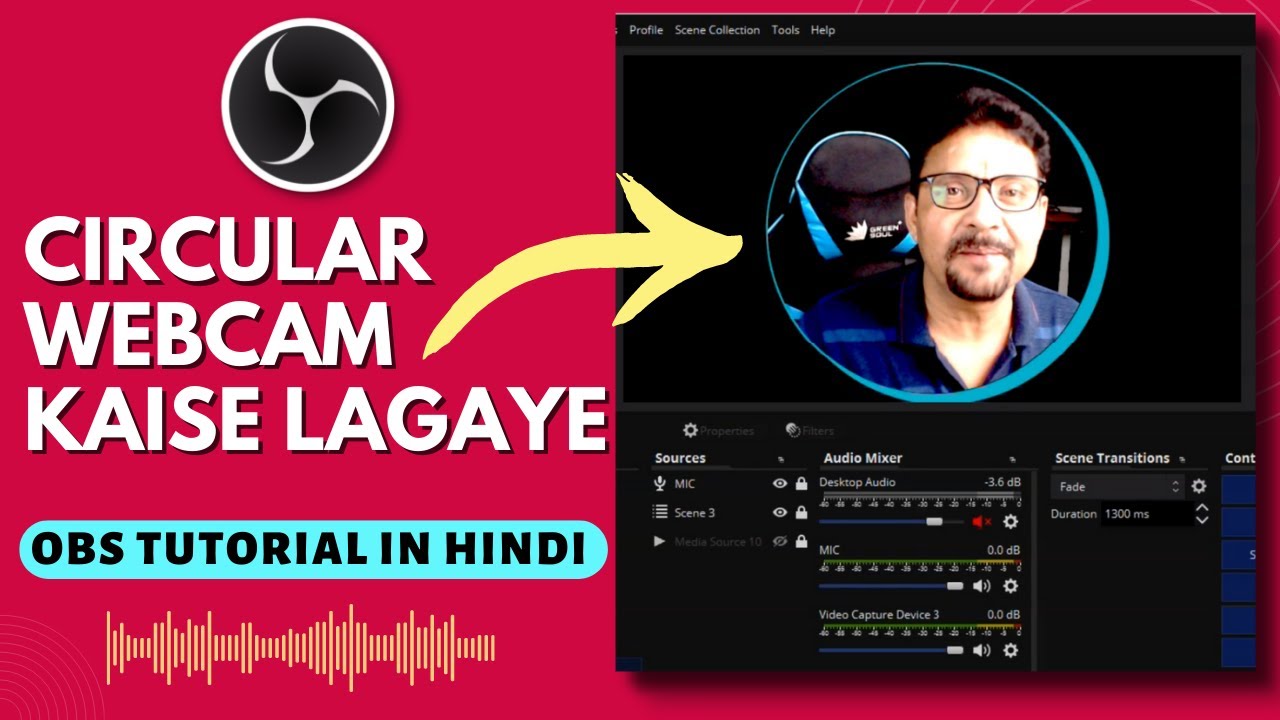1280x720 pixels.
Task: Click the Desktop Audio channel label
Action: 857,482
